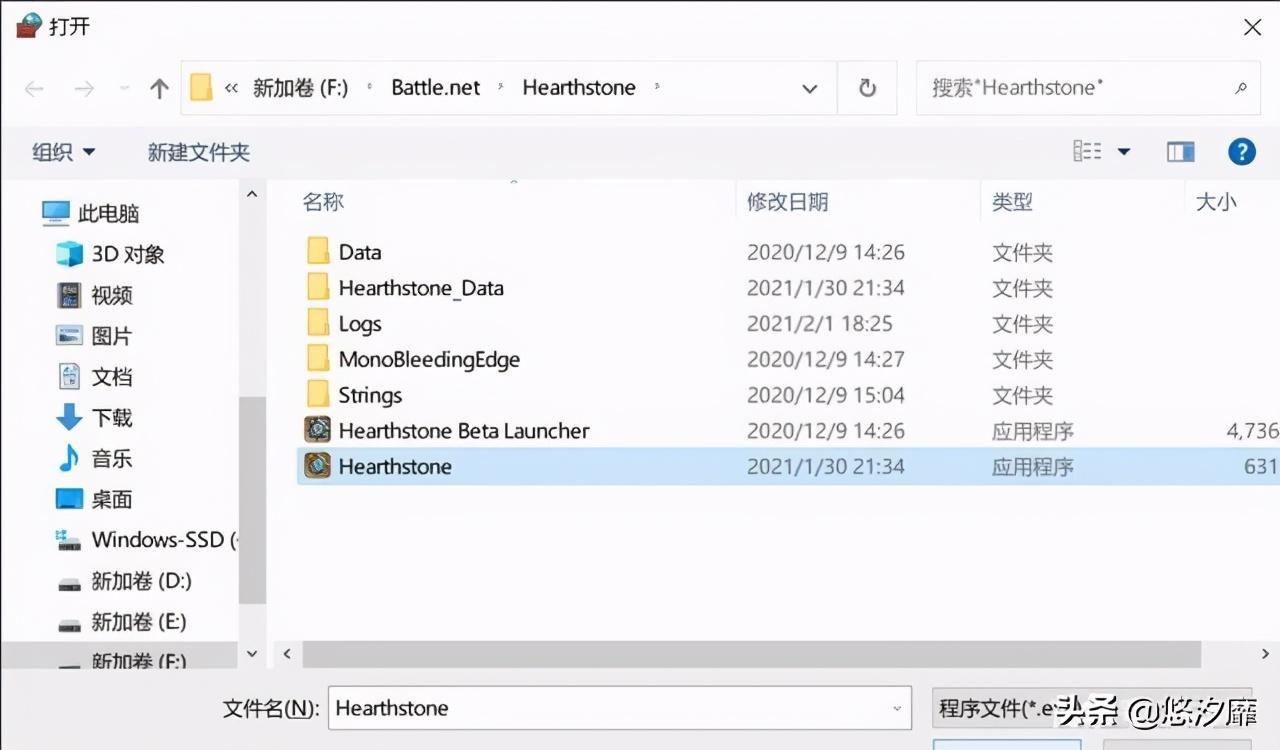Open the 组织 menu
The width and height of the screenshot is (1280, 750).
point(63,152)
